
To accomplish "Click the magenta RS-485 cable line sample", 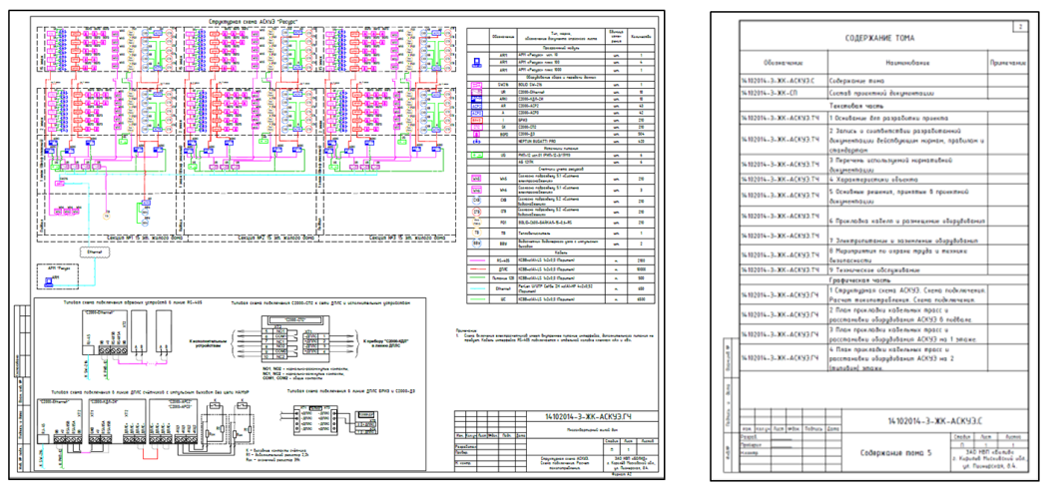I will [x=476, y=258].
